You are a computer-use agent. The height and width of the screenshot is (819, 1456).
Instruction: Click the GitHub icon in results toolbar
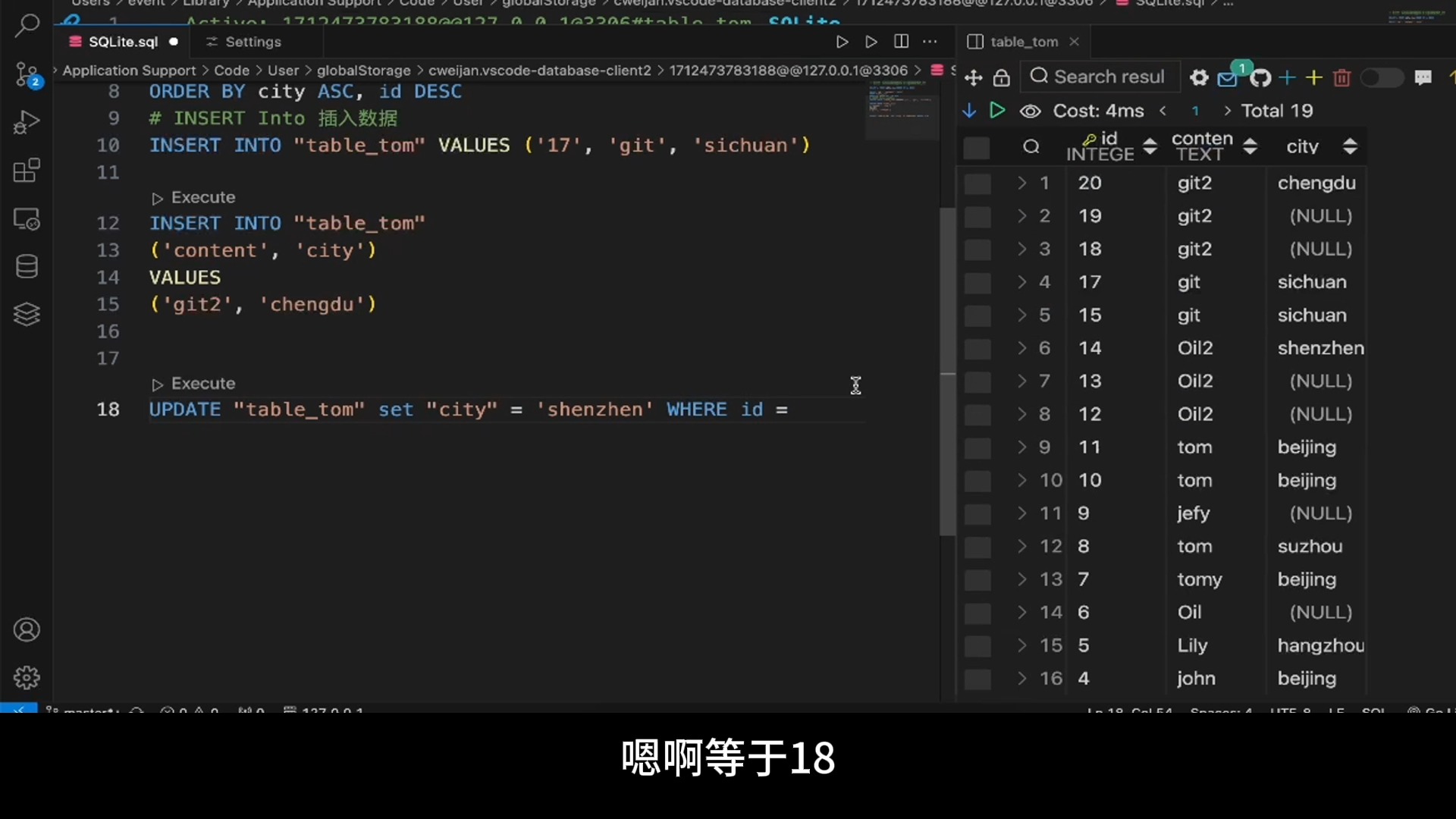(x=1260, y=77)
